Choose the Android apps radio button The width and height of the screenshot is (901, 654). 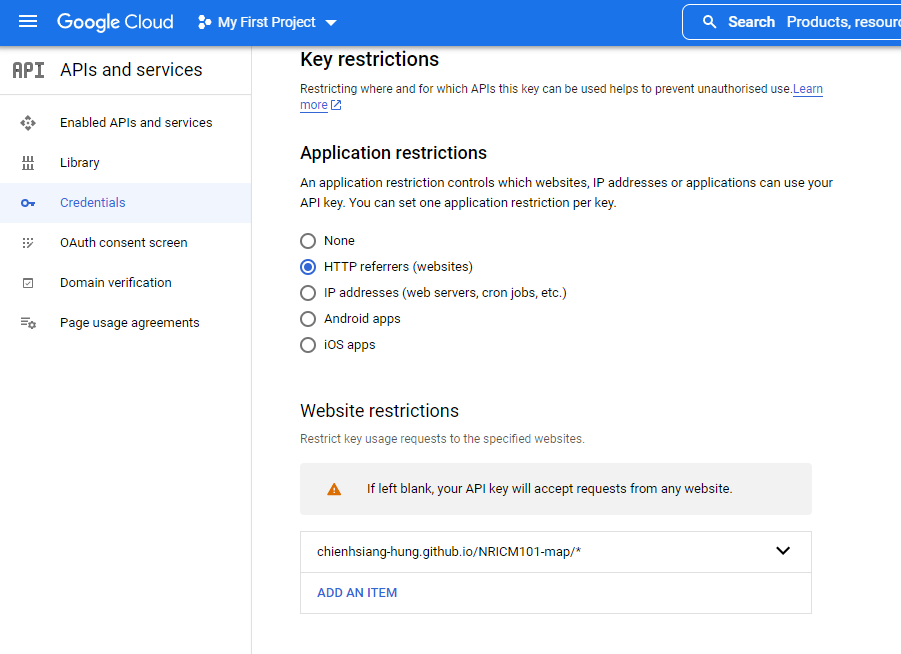[x=308, y=319]
